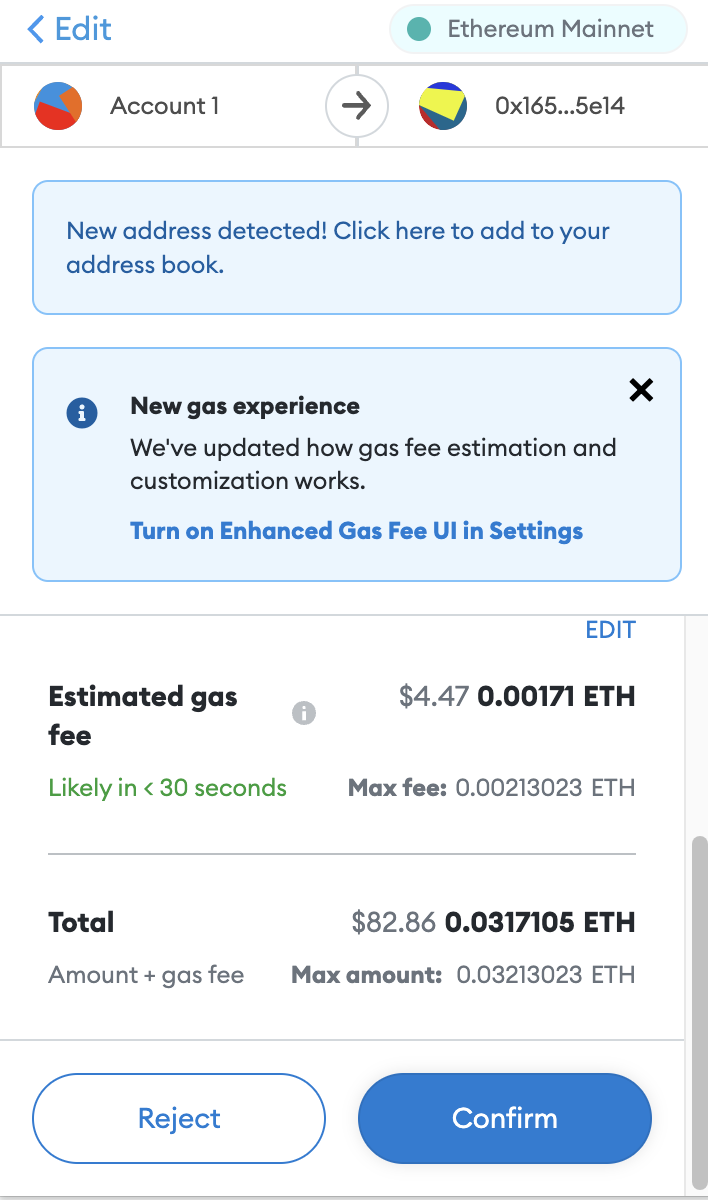Click the blue info icon in the gas notice
Image resolution: width=708 pixels, height=1200 pixels.
coord(82,412)
